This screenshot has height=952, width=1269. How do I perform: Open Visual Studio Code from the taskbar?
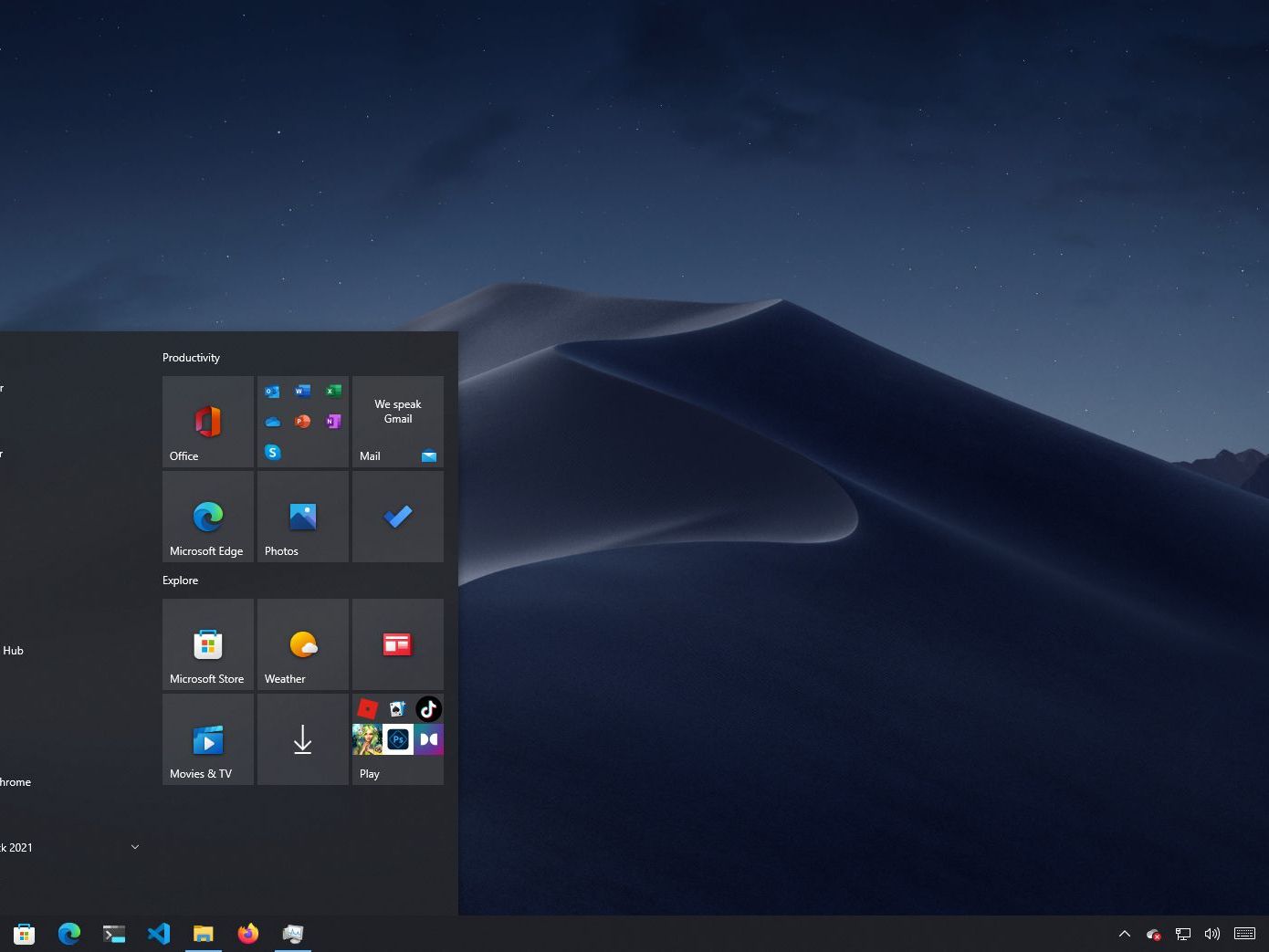coord(159,934)
